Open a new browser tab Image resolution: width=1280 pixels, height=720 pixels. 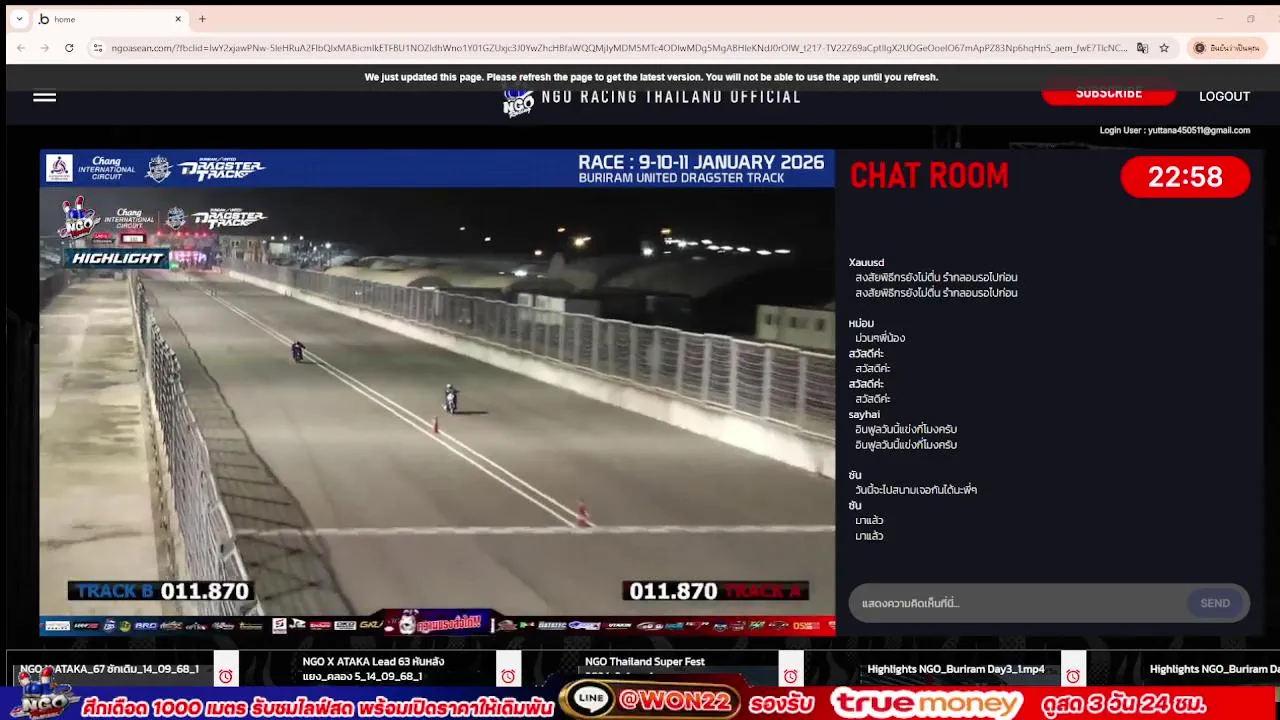202,19
